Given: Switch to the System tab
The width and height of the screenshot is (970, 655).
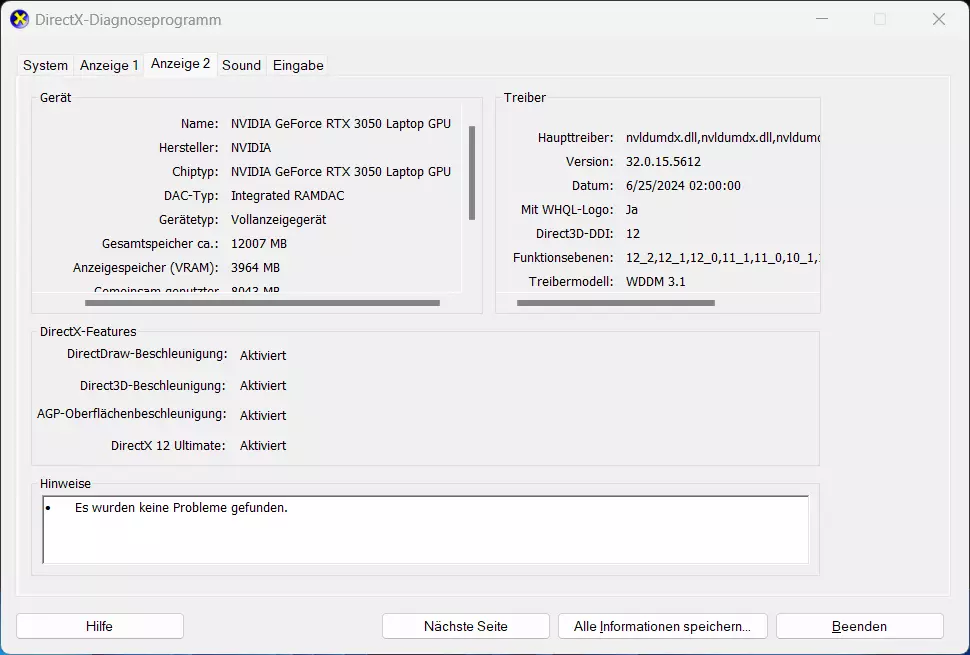Looking at the screenshot, I should [45, 65].
